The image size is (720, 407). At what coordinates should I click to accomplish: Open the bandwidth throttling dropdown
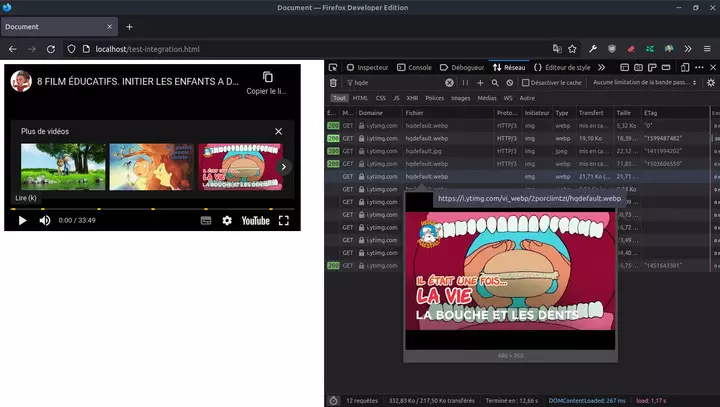pyautogui.click(x=645, y=83)
